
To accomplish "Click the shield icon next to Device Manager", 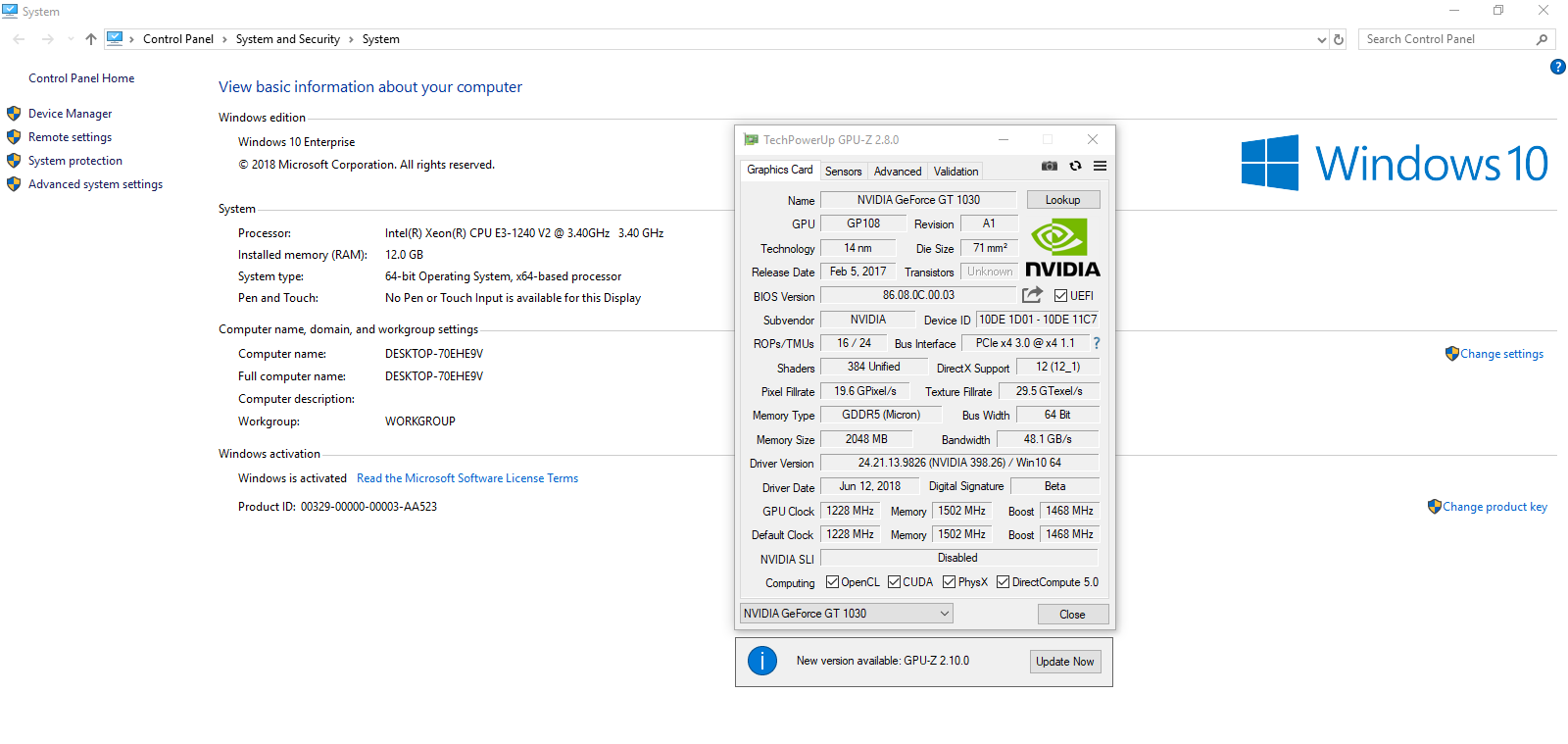I will [x=14, y=114].
